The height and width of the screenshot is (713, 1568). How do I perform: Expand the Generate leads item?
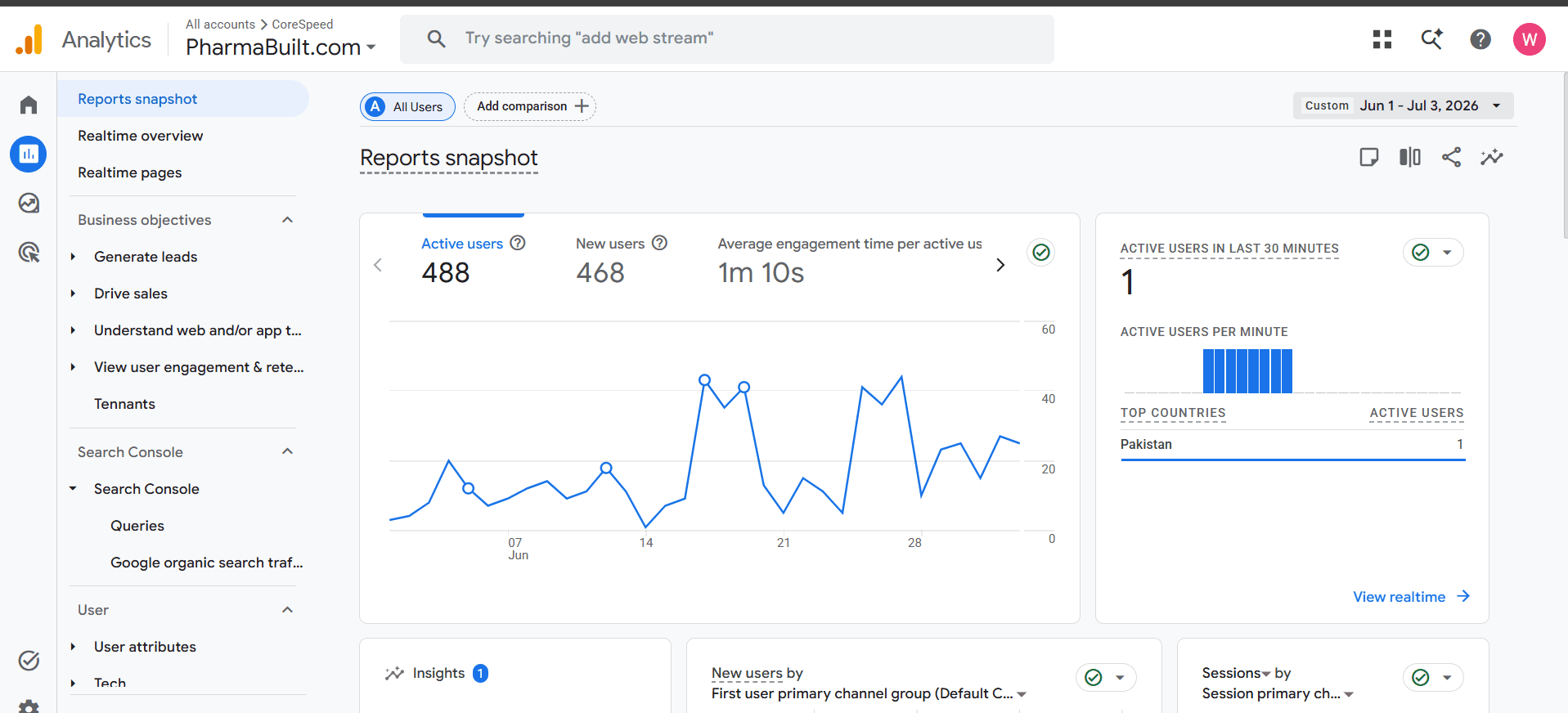tap(73, 257)
